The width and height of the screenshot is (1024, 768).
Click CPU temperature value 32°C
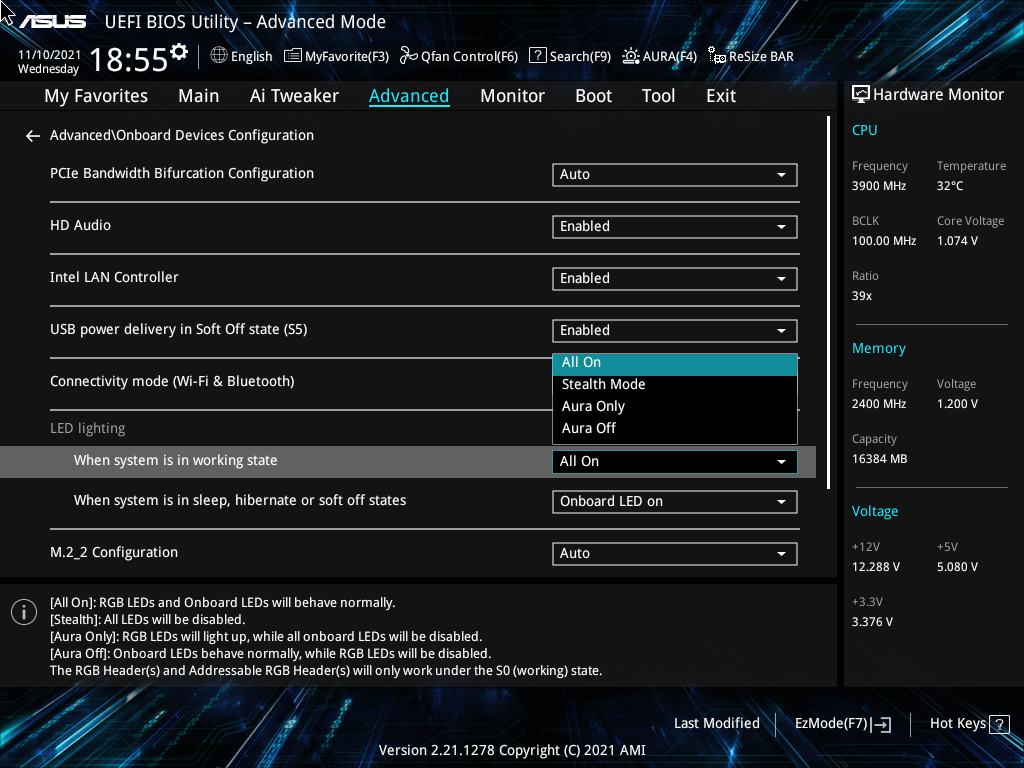950,186
